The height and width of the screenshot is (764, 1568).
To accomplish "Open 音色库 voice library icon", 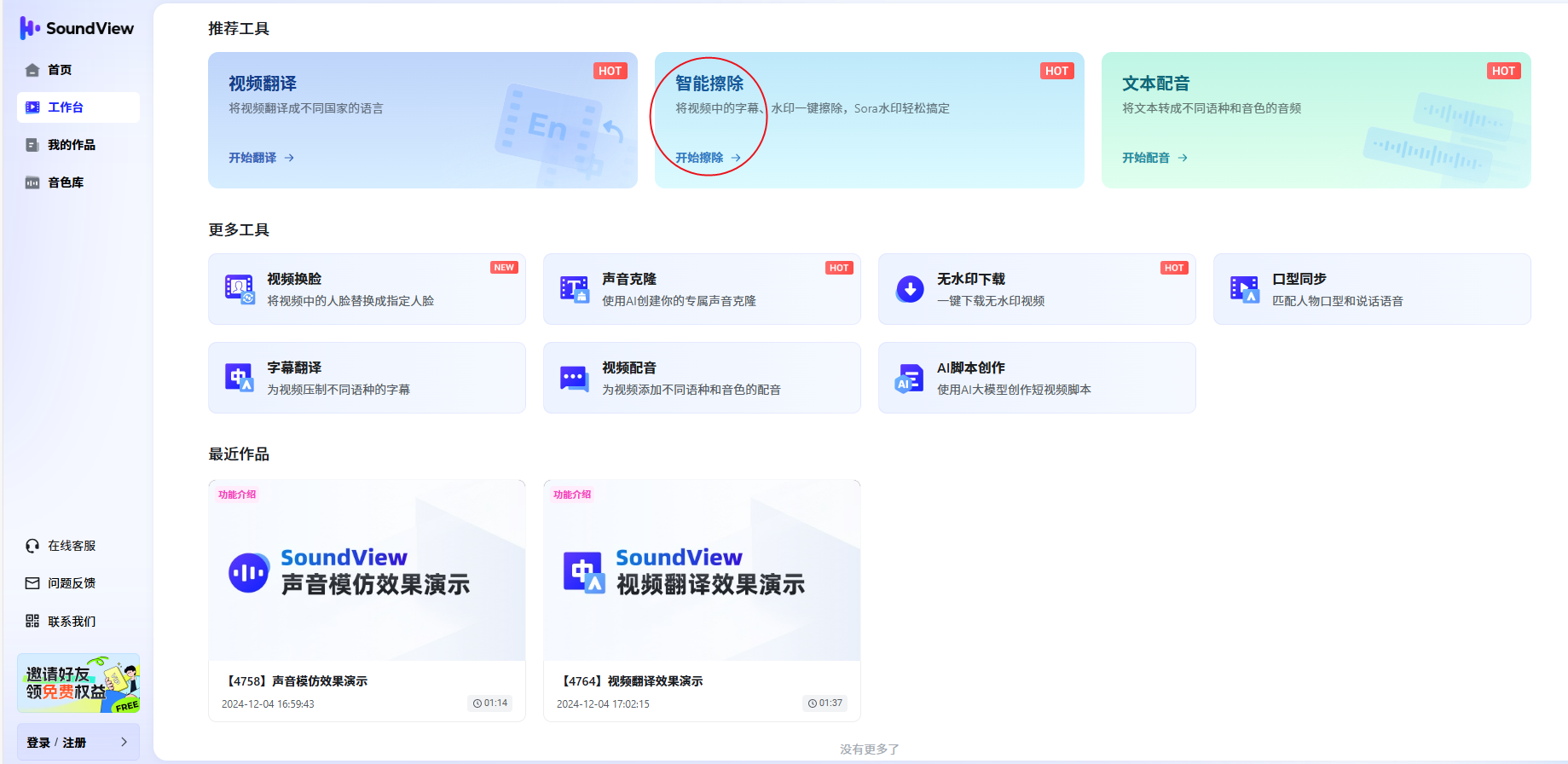I will tap(32, 182).
